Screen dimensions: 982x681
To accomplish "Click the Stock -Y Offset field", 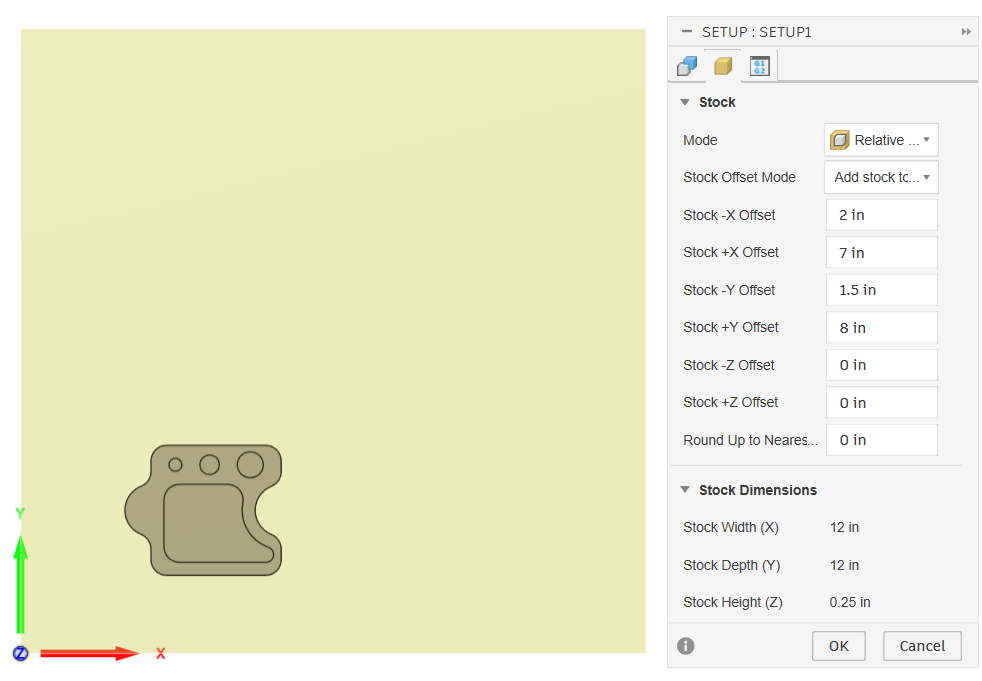I will [882, 290].
